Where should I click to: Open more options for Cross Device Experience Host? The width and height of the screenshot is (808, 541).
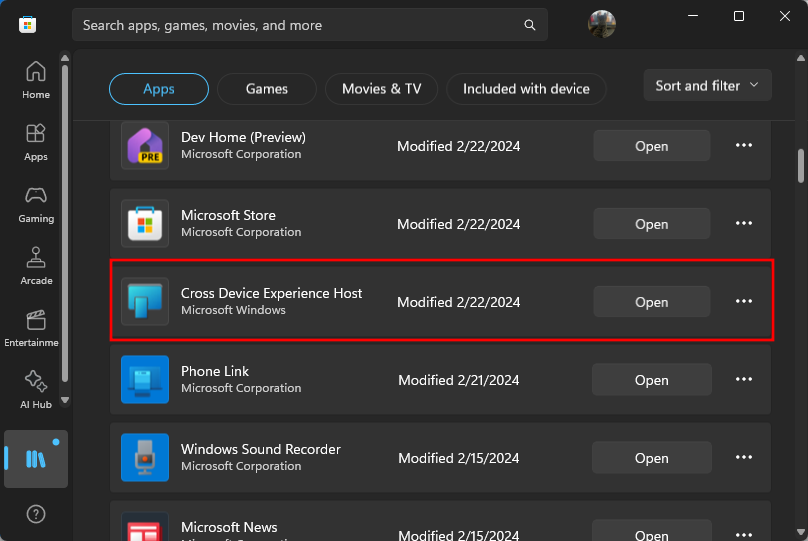(x=744, y=301)
